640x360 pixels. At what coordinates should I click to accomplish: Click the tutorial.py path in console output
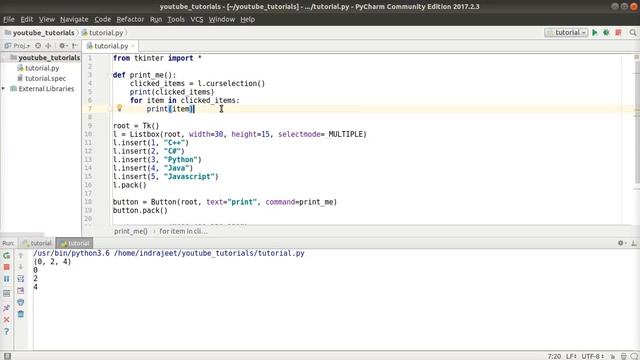pyautogui.click(x=209, y=253)
